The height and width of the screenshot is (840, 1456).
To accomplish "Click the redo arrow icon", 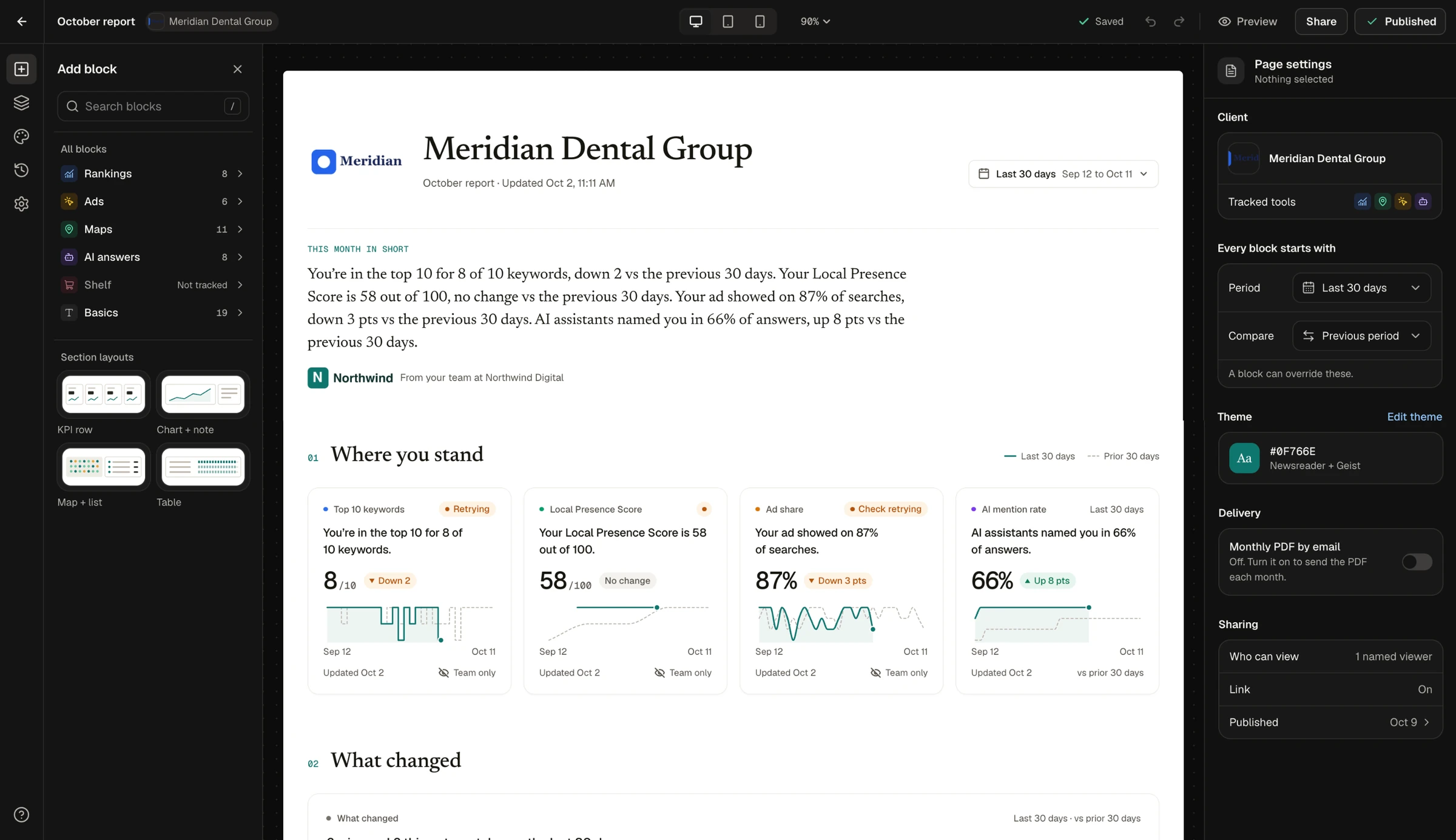I will pos(1179,21).
